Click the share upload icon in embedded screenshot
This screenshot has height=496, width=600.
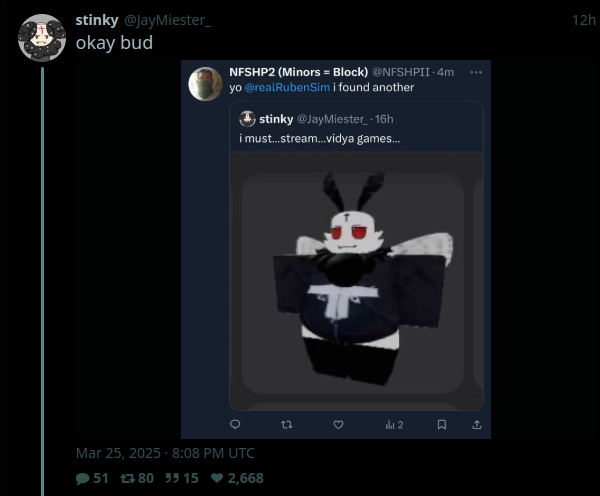[477, 424]
